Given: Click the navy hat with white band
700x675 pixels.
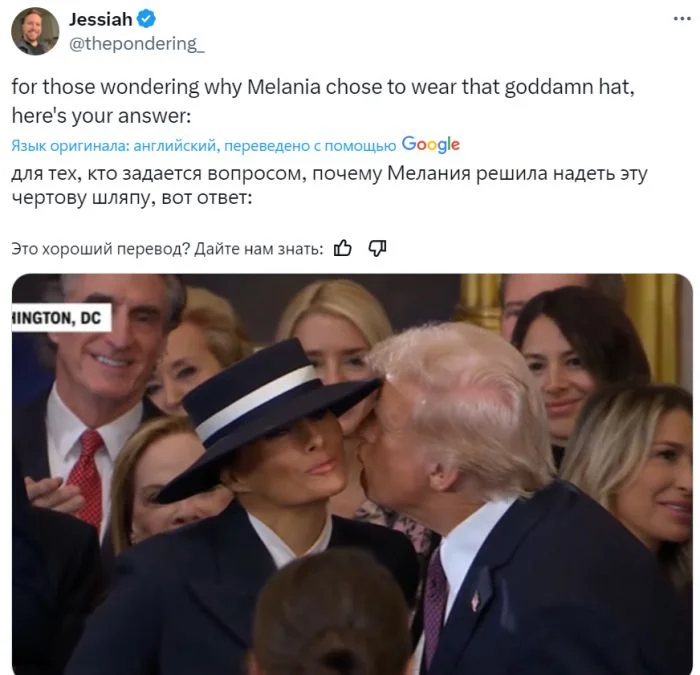Looking at the screenshot, I should coord(268,417).
